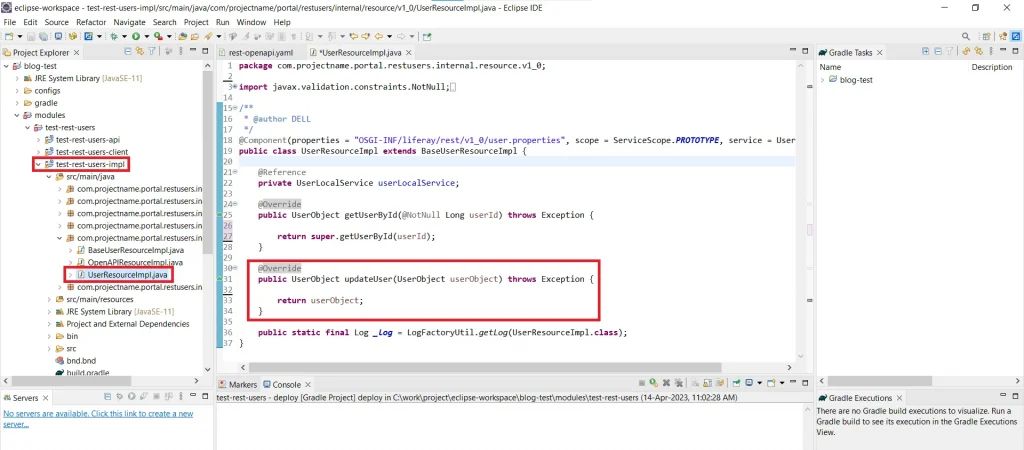Expand test-rest-users-api module
This screenshot has width=1024, height=450.
38,140
